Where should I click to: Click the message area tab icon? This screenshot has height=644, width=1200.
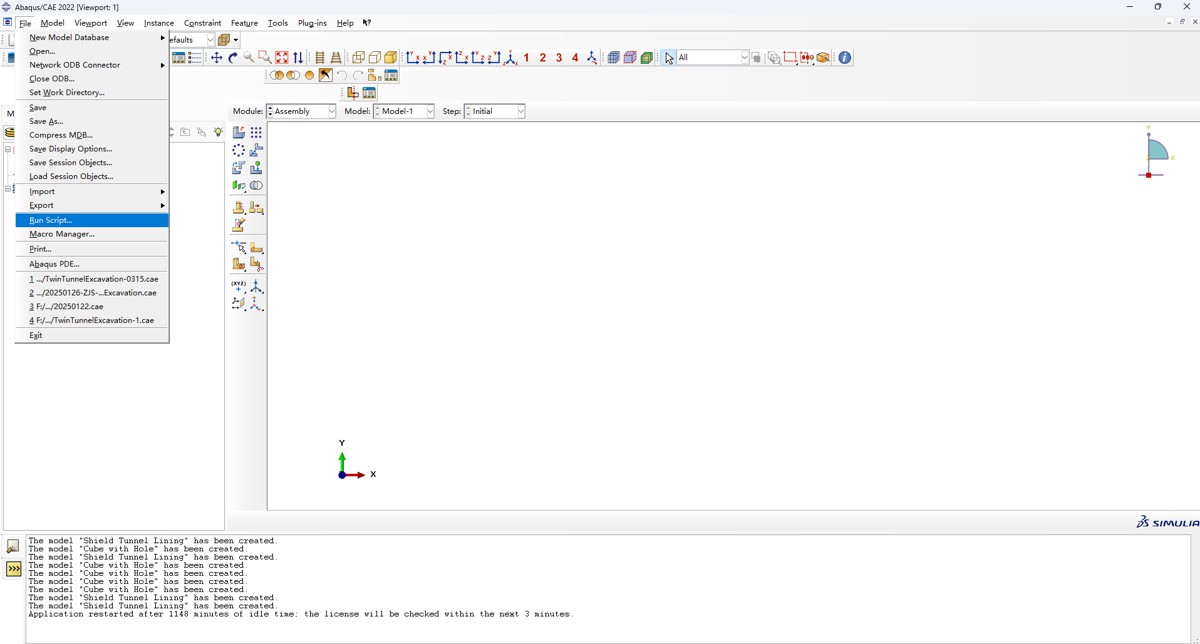13,546
